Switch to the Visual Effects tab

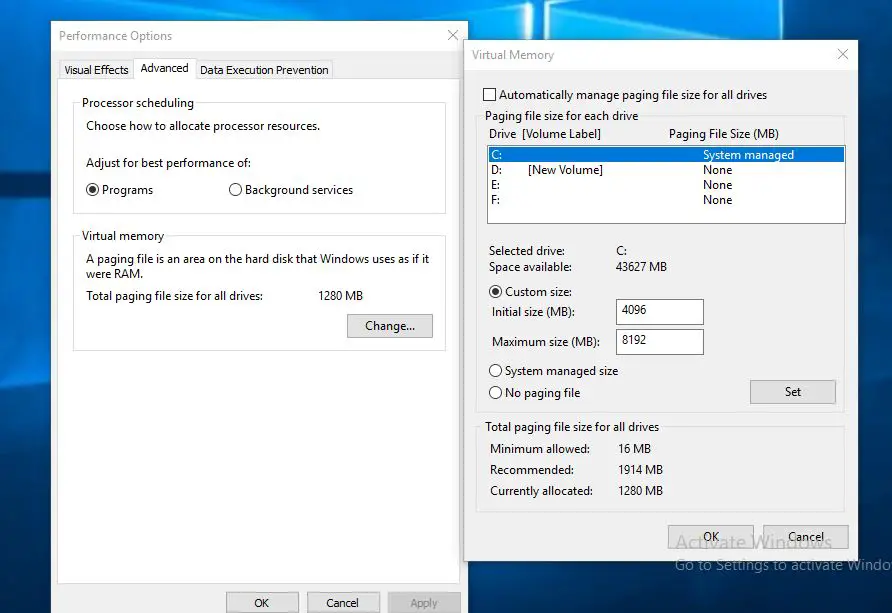click(x=96, y=70)
